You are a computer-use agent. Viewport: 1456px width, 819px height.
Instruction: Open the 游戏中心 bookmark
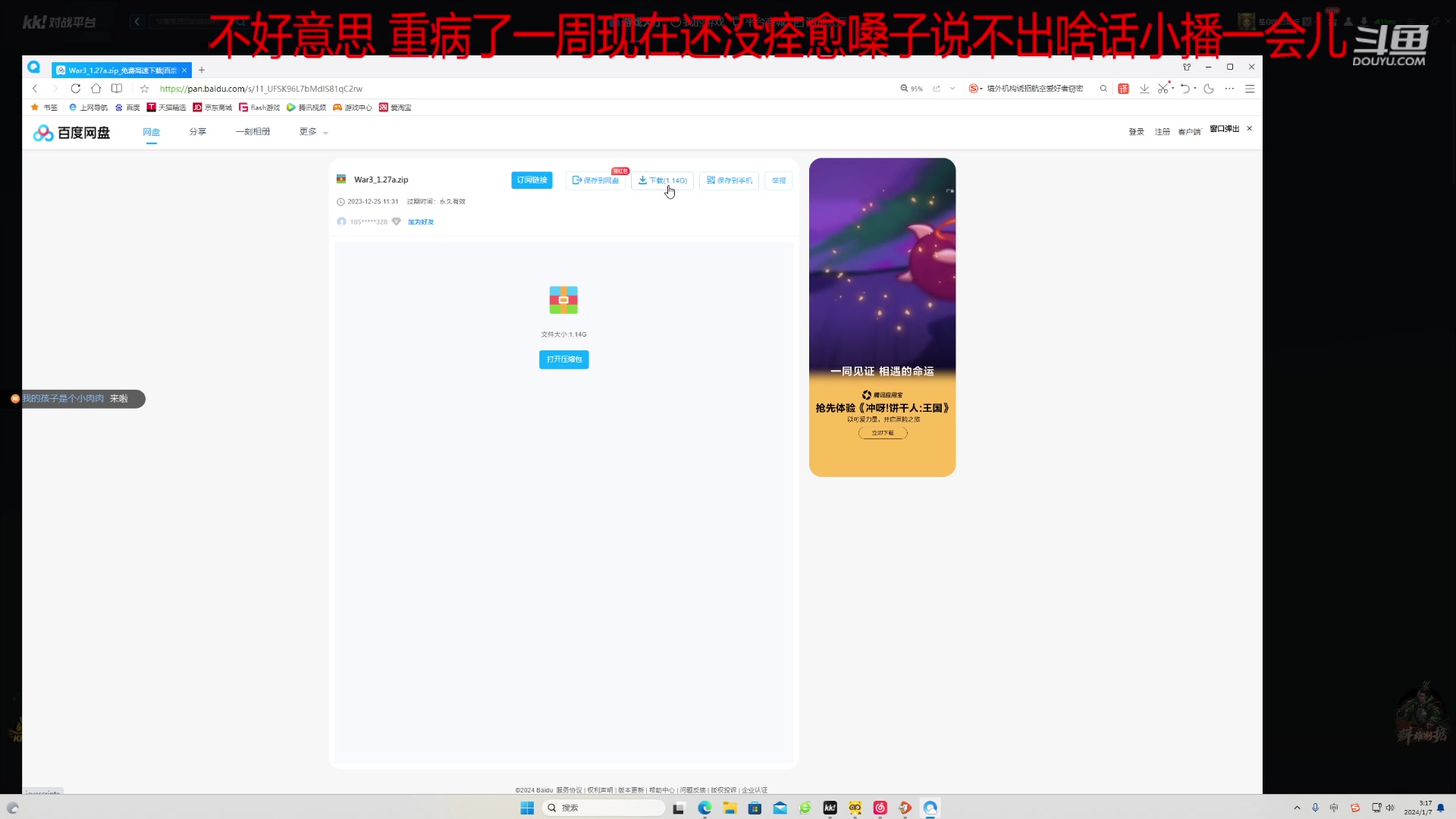point(353,108)
